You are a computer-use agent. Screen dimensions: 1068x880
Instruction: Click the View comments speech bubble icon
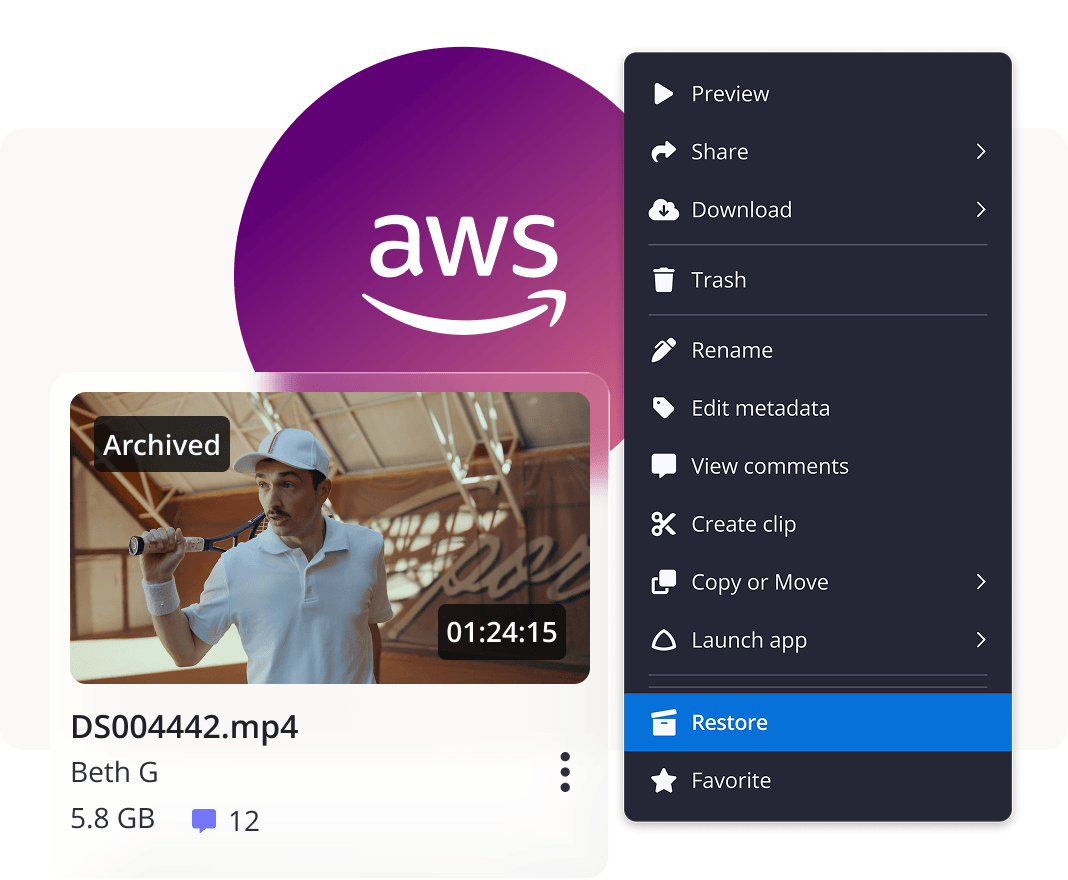click(663, 467)
